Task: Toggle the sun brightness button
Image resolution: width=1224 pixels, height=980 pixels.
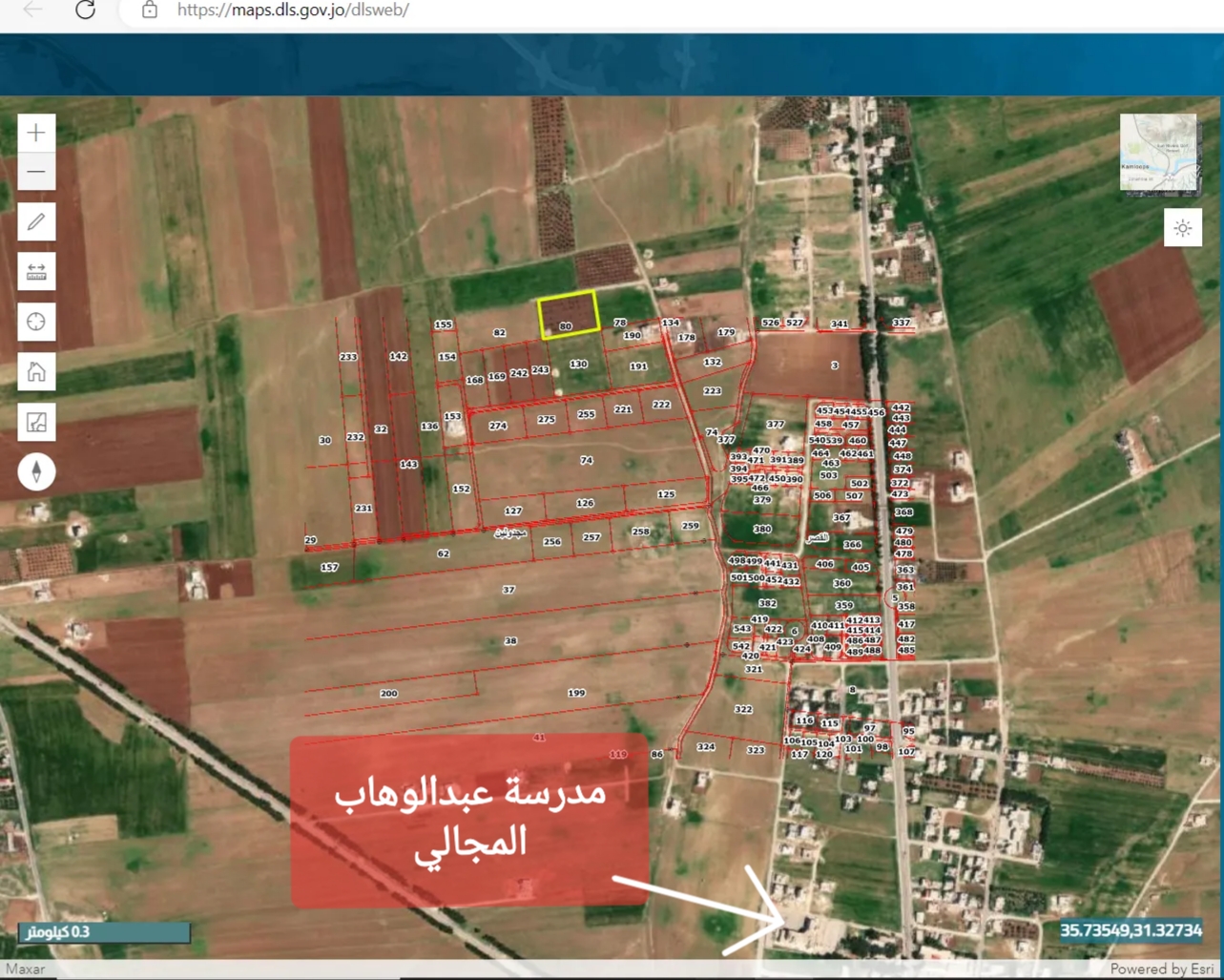Action: click(x=1183, y=228)
